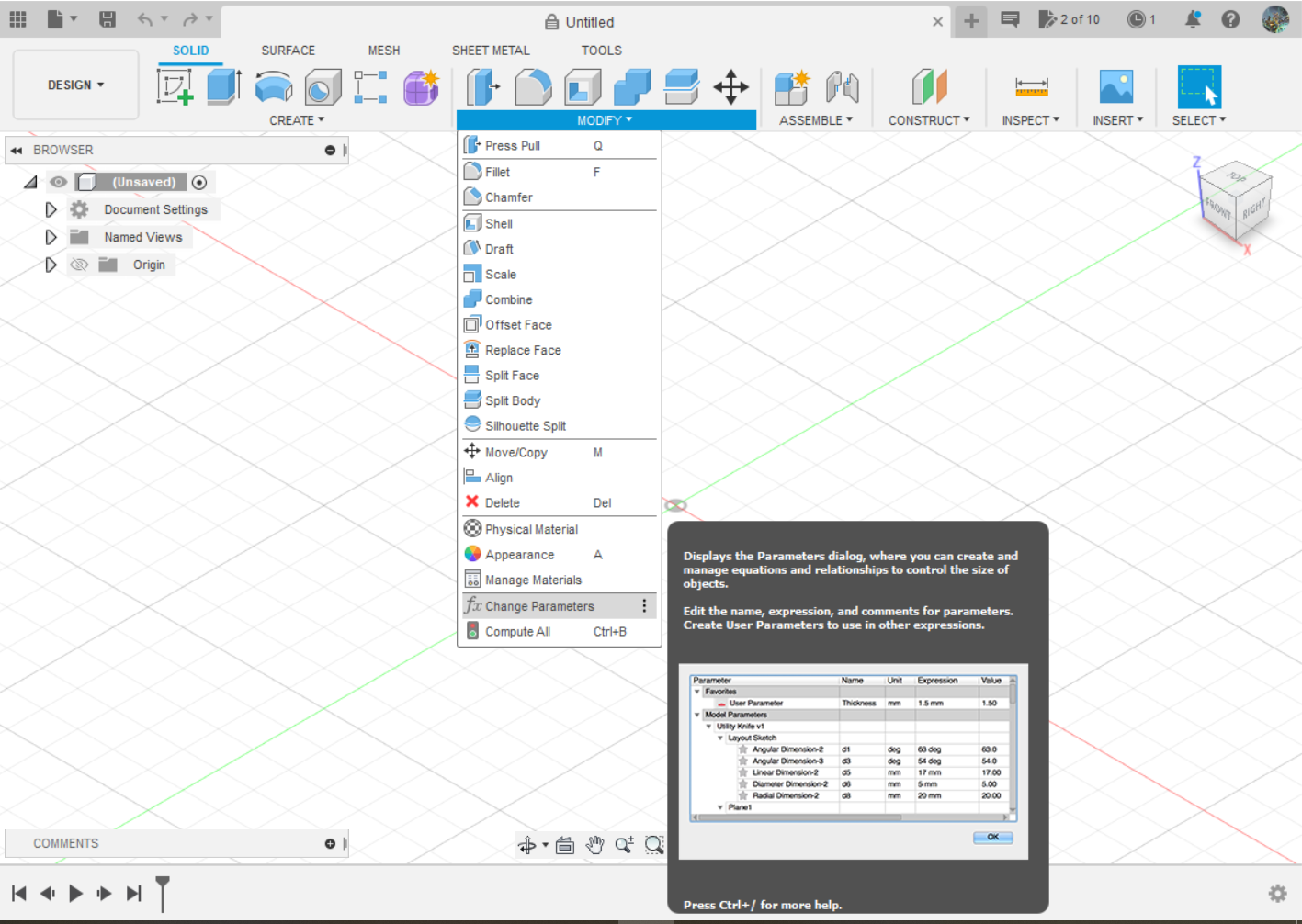1302x924 pixels.
Task: Open the notifications bell
Action: [1193, 19]
